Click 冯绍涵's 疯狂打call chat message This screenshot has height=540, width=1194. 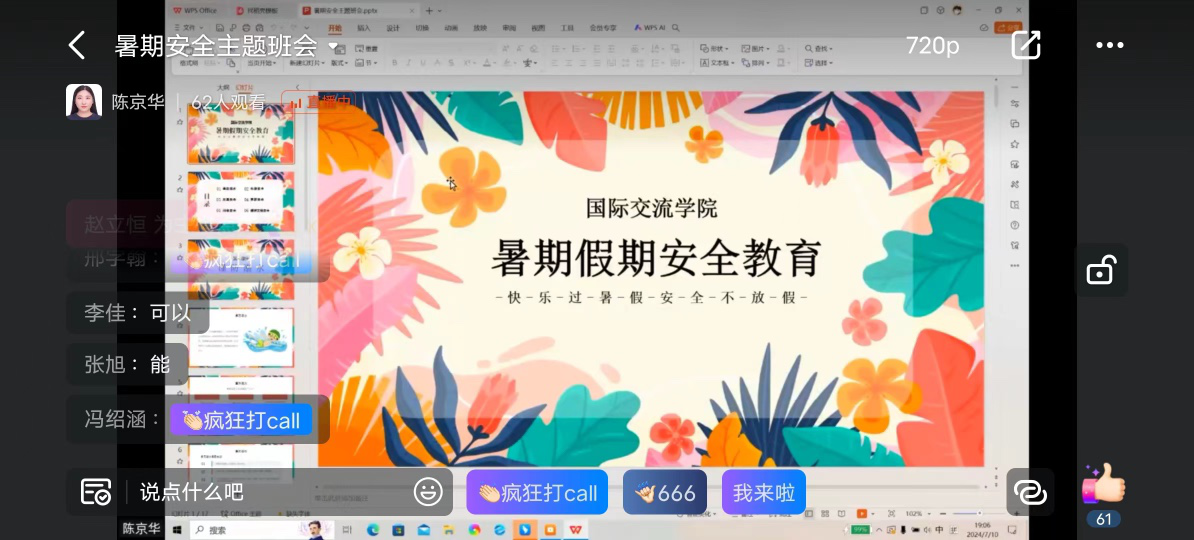(x=241, y=420)
